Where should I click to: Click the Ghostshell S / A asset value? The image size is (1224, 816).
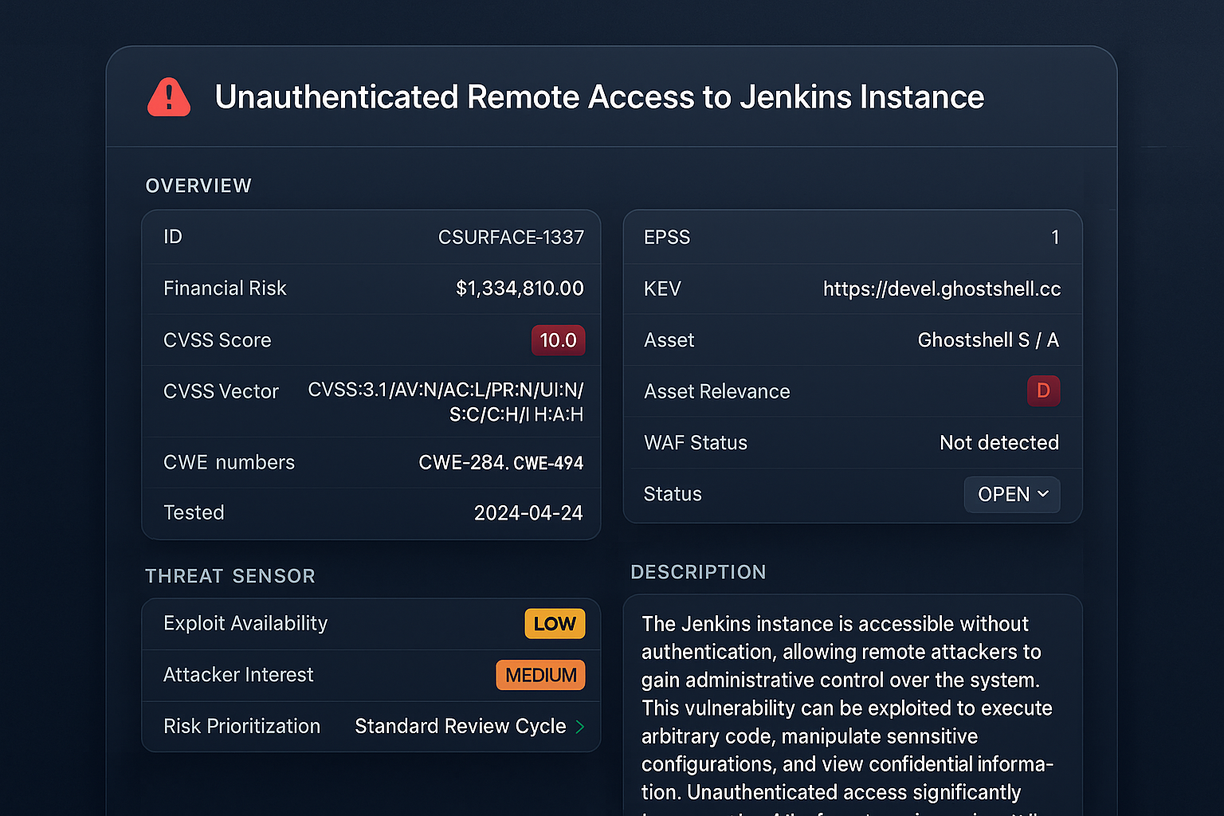(x=988, y=340)
